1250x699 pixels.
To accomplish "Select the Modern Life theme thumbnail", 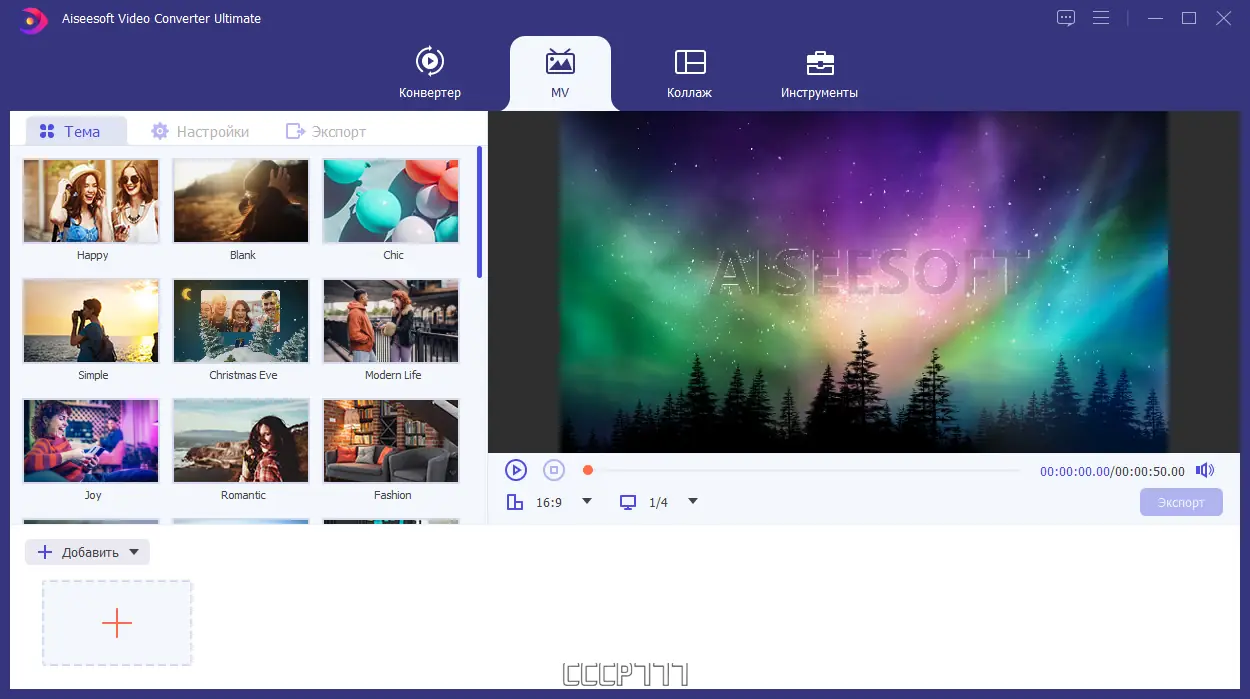I will [x=391, y=321].
